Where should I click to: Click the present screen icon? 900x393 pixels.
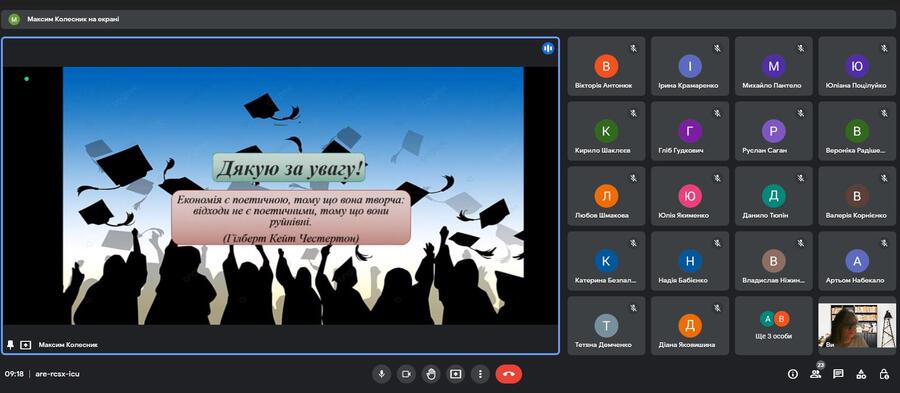click(x=456, y=374)
